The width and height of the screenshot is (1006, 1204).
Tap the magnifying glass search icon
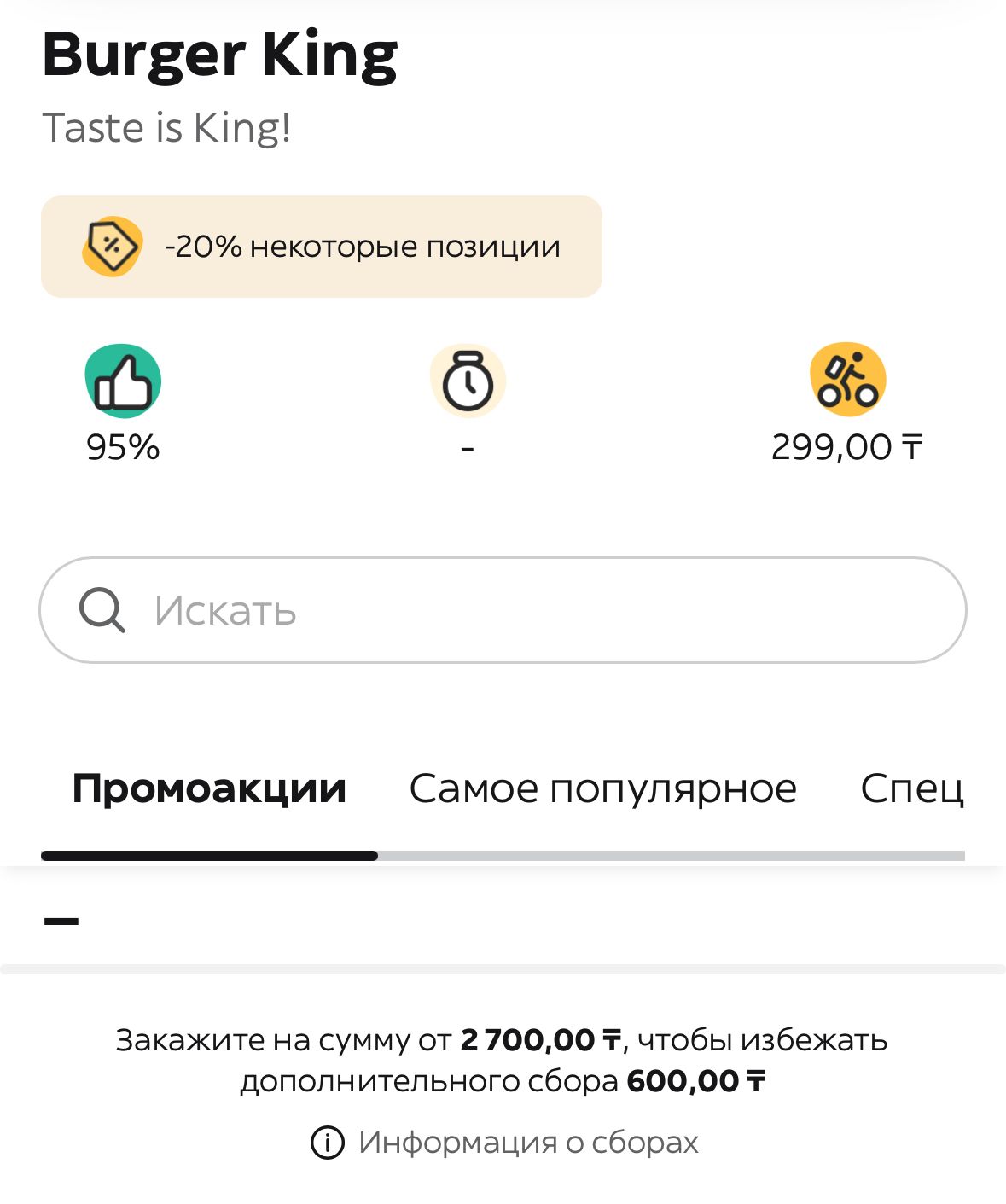point(102,610)
